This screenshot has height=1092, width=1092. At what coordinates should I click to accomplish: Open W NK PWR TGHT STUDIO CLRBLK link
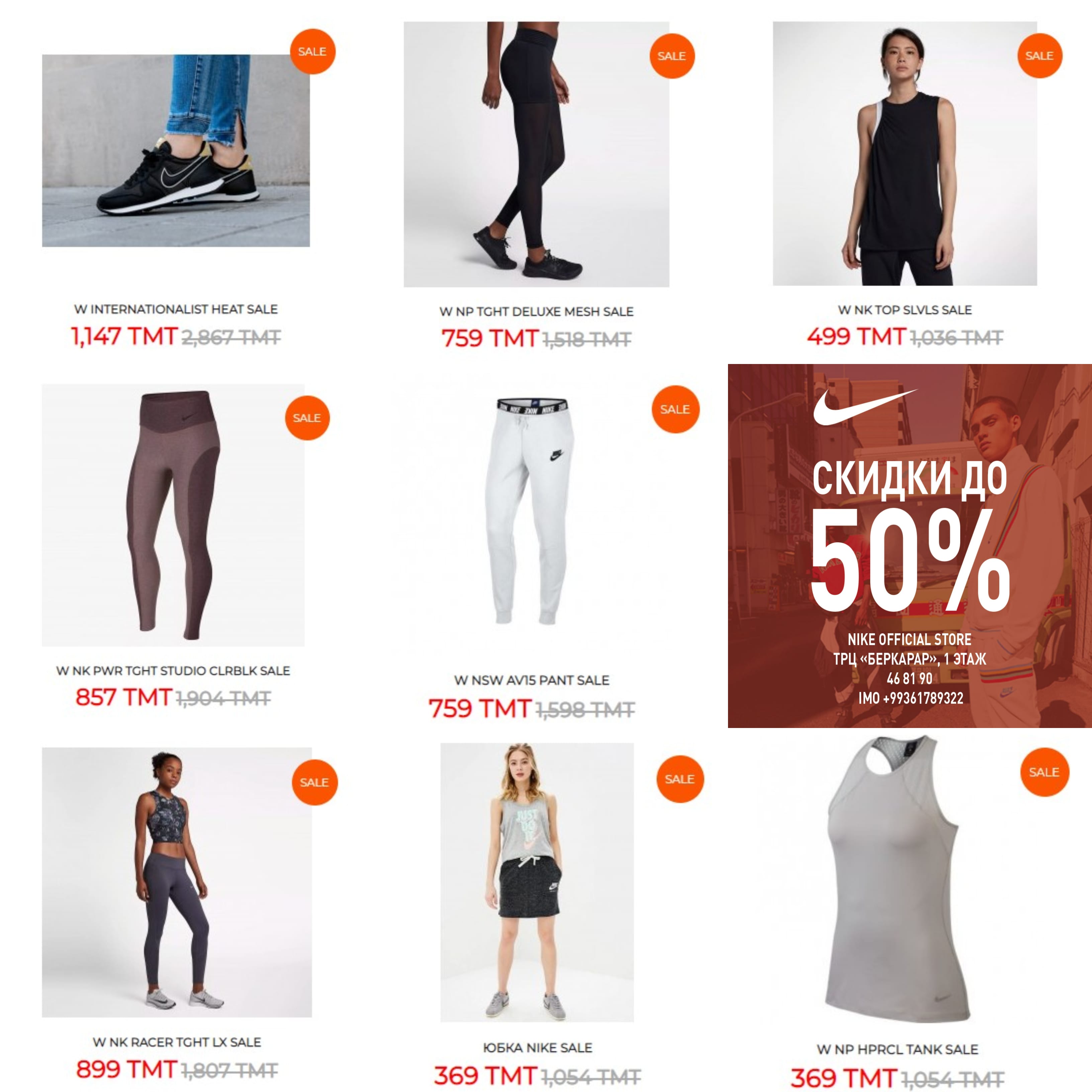(x=173, y=670)
